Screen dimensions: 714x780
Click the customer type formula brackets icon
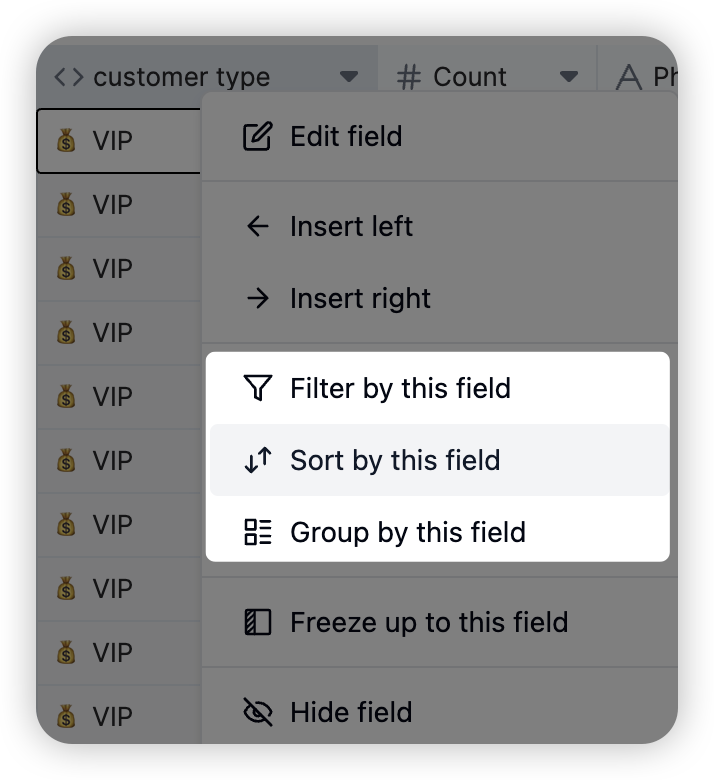[69, 77]
